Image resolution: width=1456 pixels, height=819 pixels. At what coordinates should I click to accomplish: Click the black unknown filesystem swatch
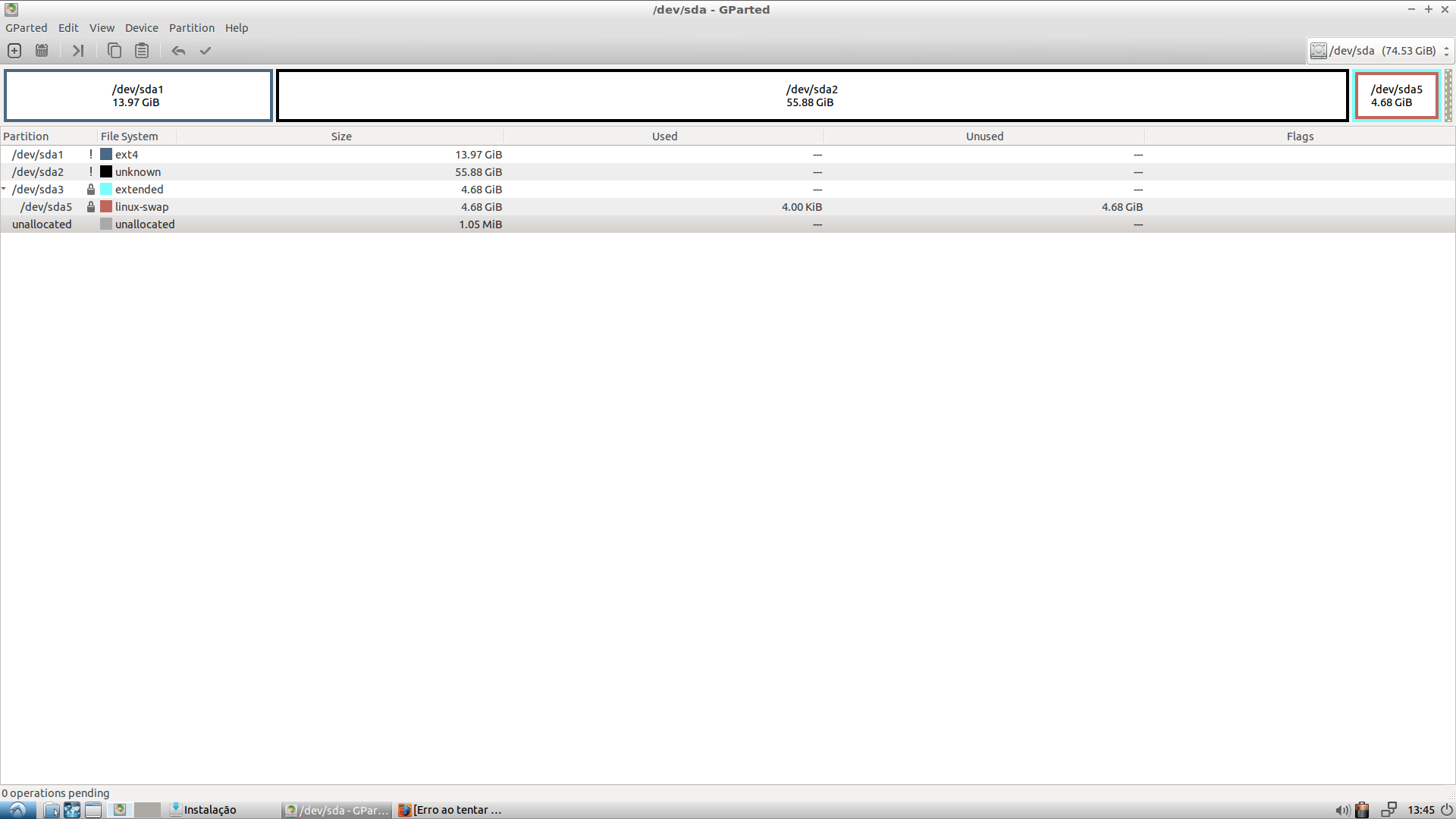point(106,172)
